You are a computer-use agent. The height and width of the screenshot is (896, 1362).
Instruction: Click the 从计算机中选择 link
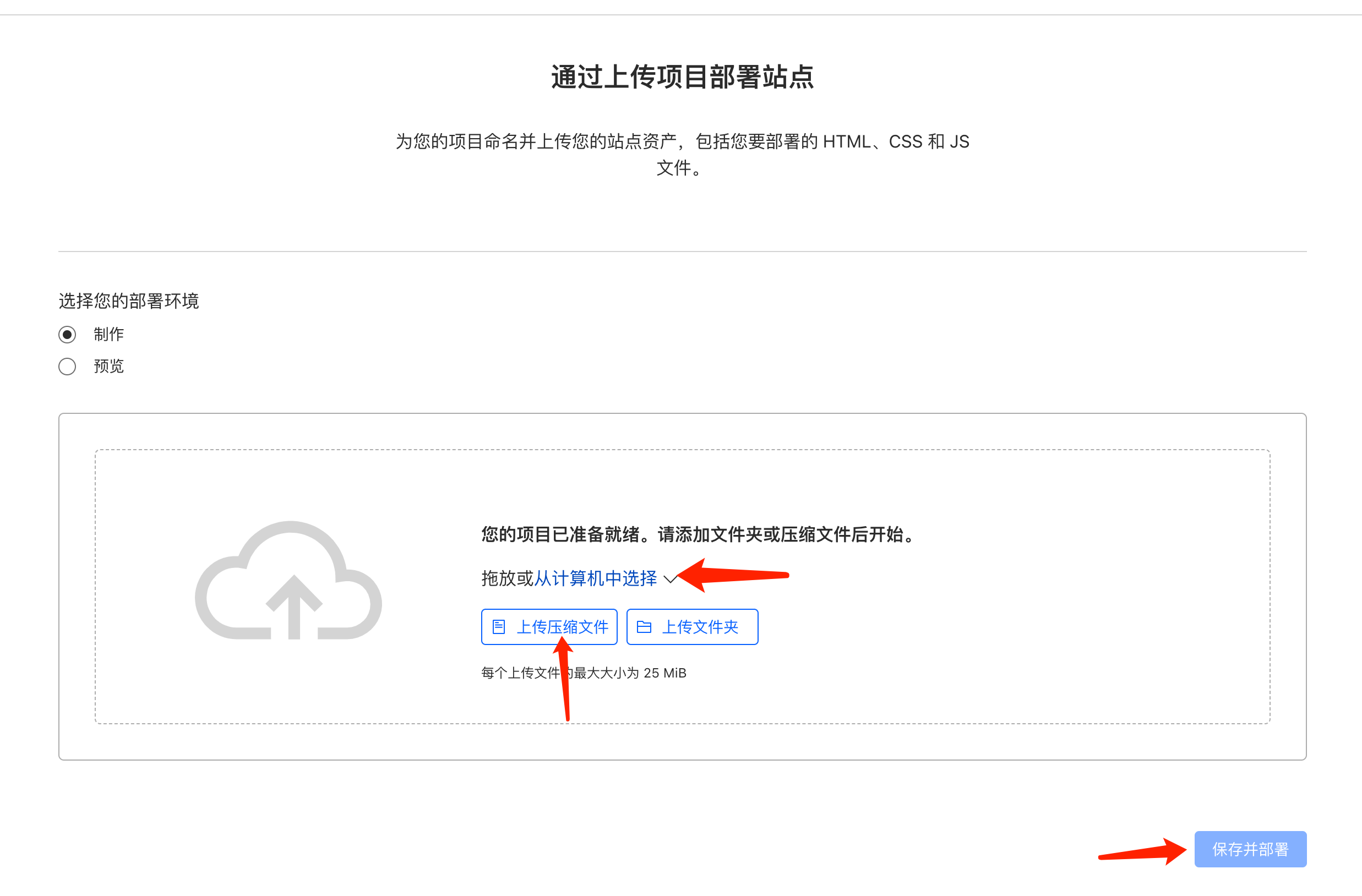(x=595, y=578)
